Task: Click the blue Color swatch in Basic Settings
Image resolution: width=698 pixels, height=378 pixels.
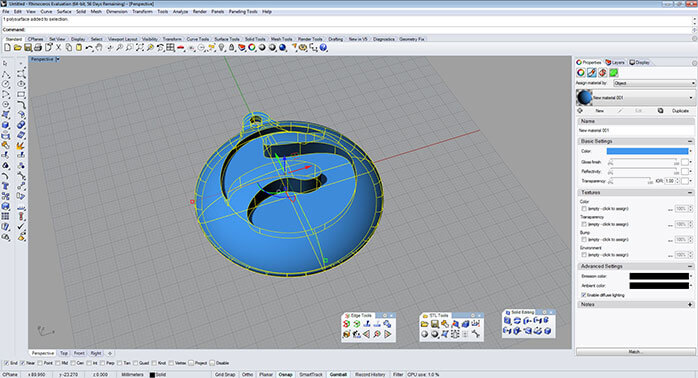Action: tap(647, 151)
